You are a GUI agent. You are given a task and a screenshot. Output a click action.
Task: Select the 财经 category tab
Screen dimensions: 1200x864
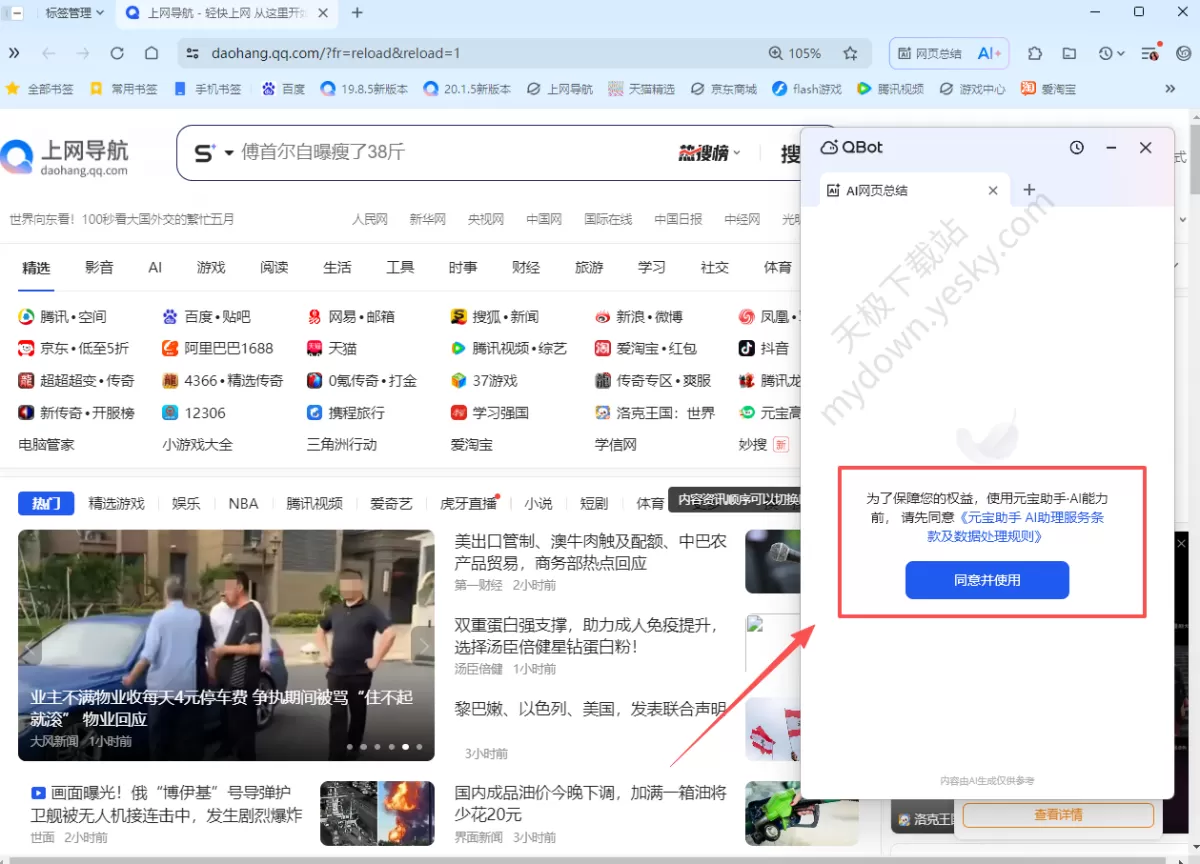(x=526, y=267)
